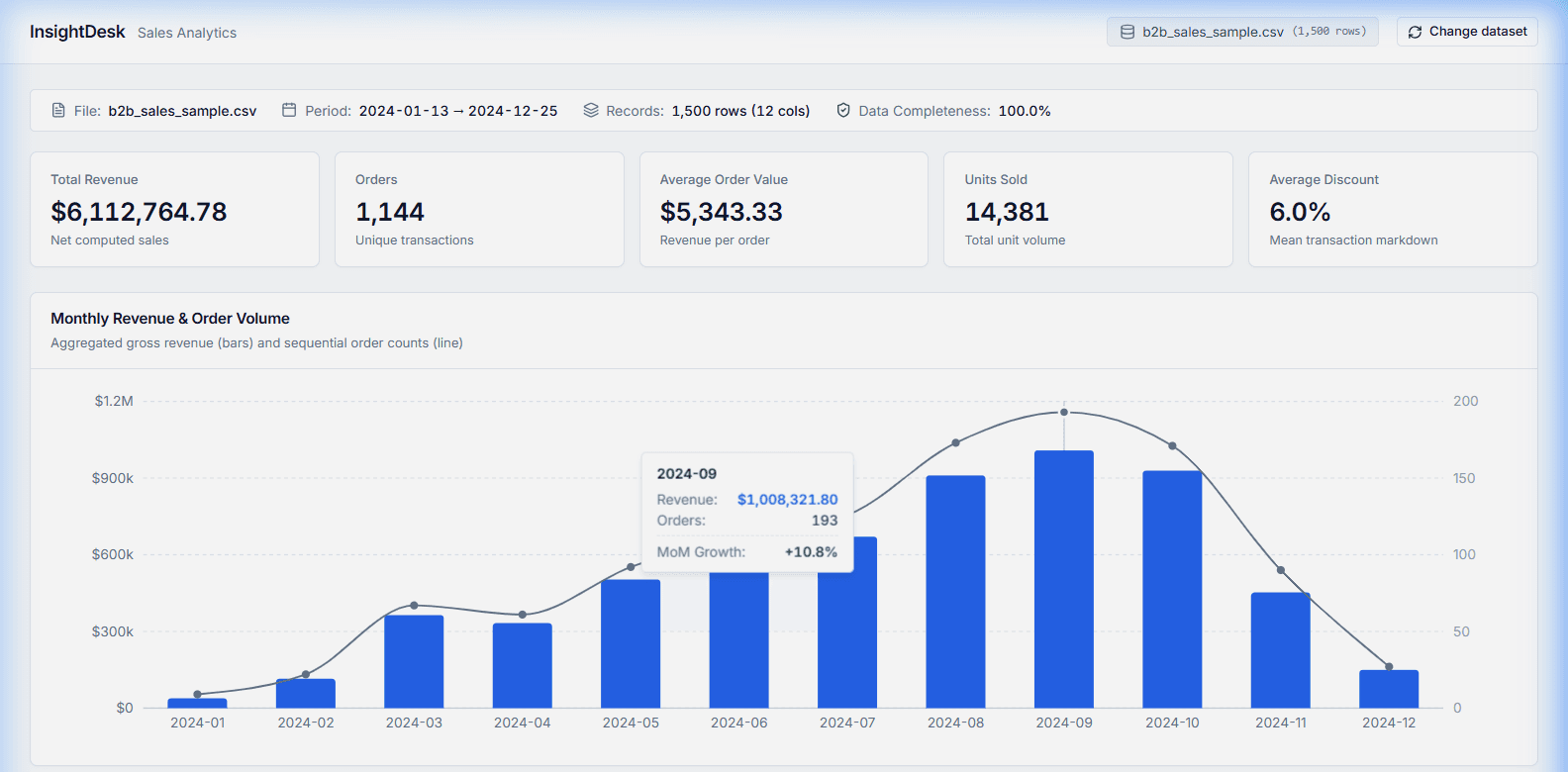Click the period text 2024-01-13 → 2024-12-25
Image resolution: width=1568 pixels, height=772 pixels.
click(x=458, y=111)
